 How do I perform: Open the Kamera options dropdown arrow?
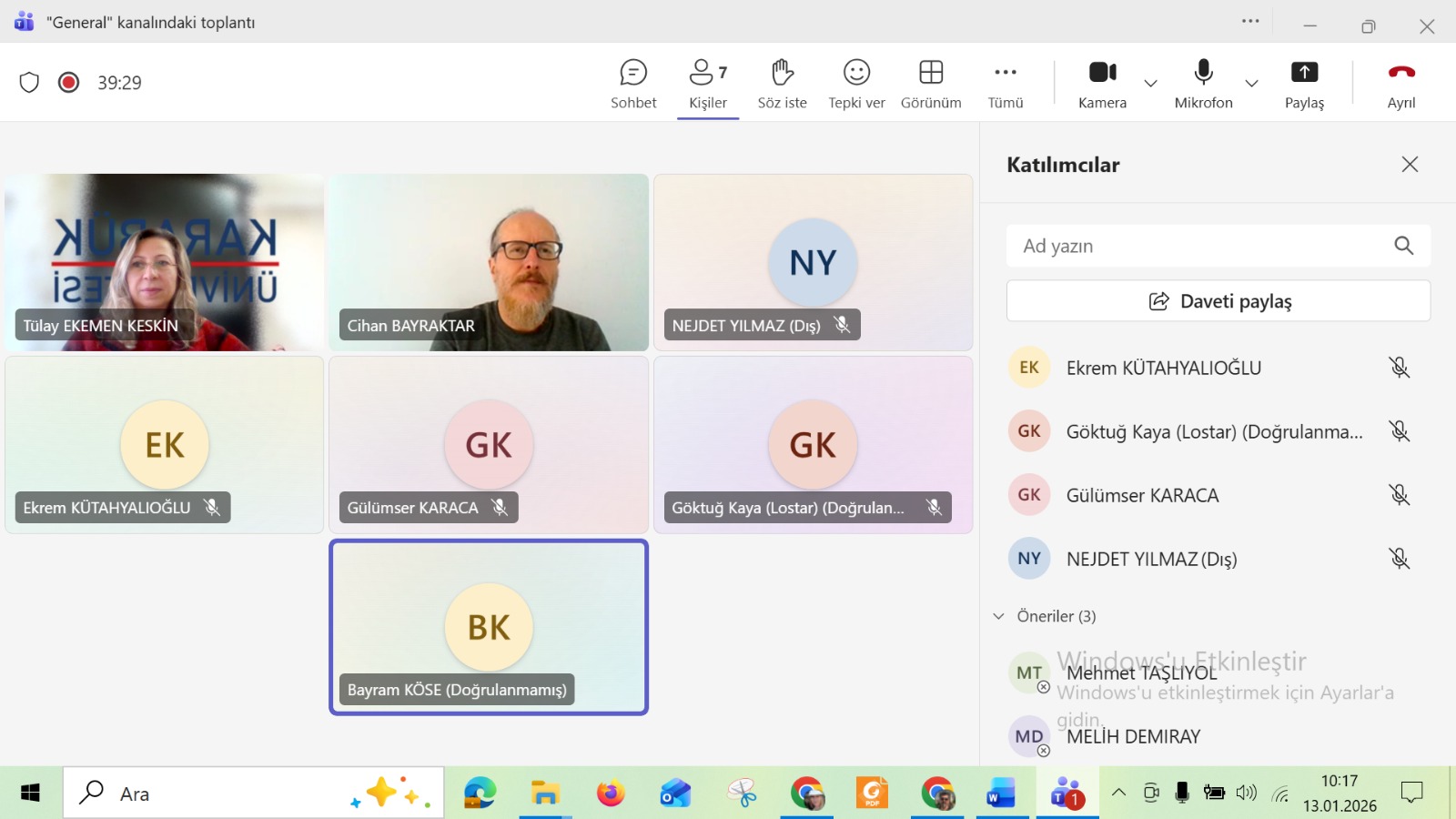[1151, 84]
